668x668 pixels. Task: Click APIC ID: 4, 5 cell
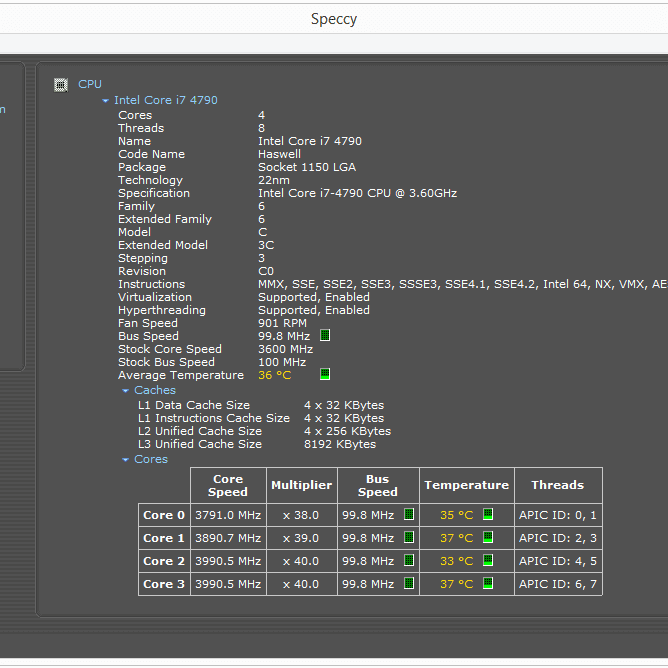(558, 561)
